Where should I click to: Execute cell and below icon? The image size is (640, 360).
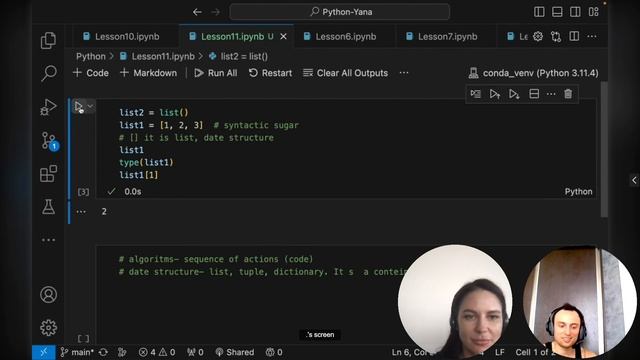coord(514,94)
